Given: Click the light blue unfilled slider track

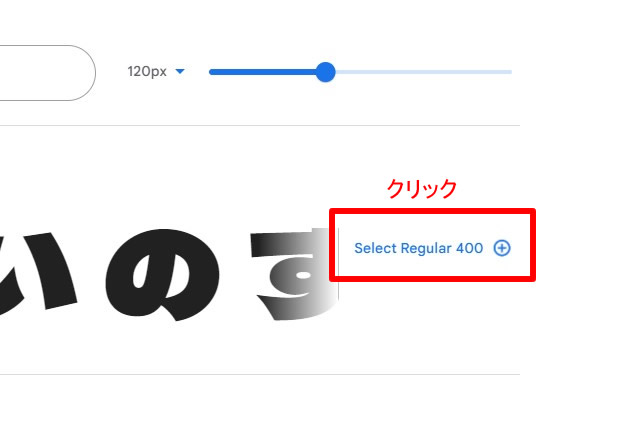Looking at the screenshot, I should point(424,72).
